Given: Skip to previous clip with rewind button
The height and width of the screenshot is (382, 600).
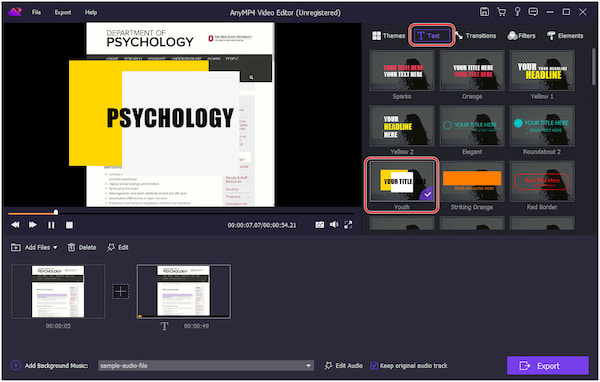Looking at the screenshot, I should tap(15, 225).
